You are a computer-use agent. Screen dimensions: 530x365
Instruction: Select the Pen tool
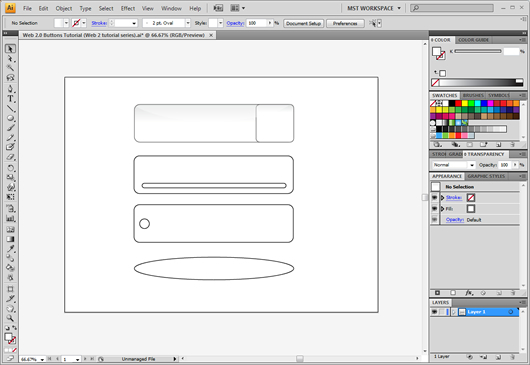tap(10, 89)
